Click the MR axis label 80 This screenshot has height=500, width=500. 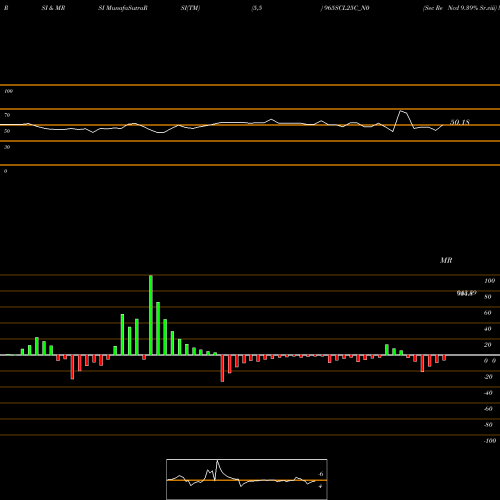click(x=488, y=297)
